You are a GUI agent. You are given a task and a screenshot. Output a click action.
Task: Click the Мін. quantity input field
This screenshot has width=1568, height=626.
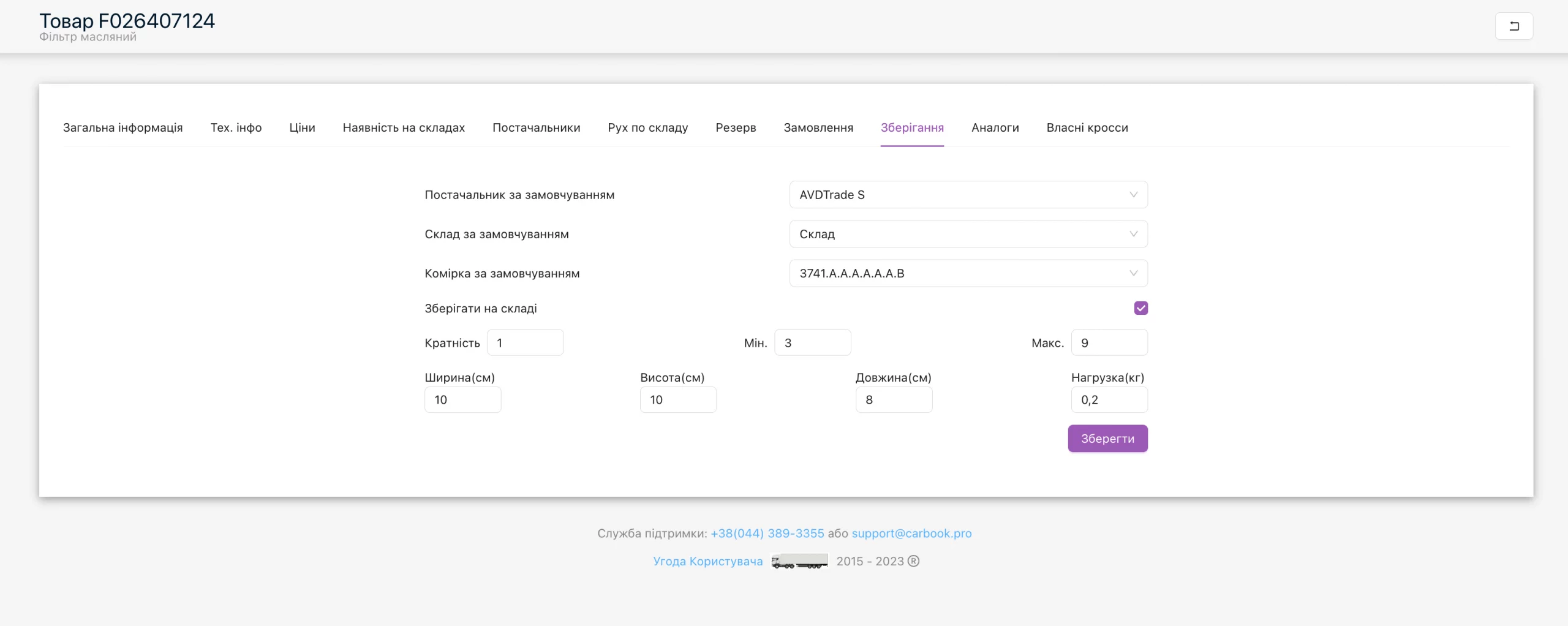[x=813, y=342]
